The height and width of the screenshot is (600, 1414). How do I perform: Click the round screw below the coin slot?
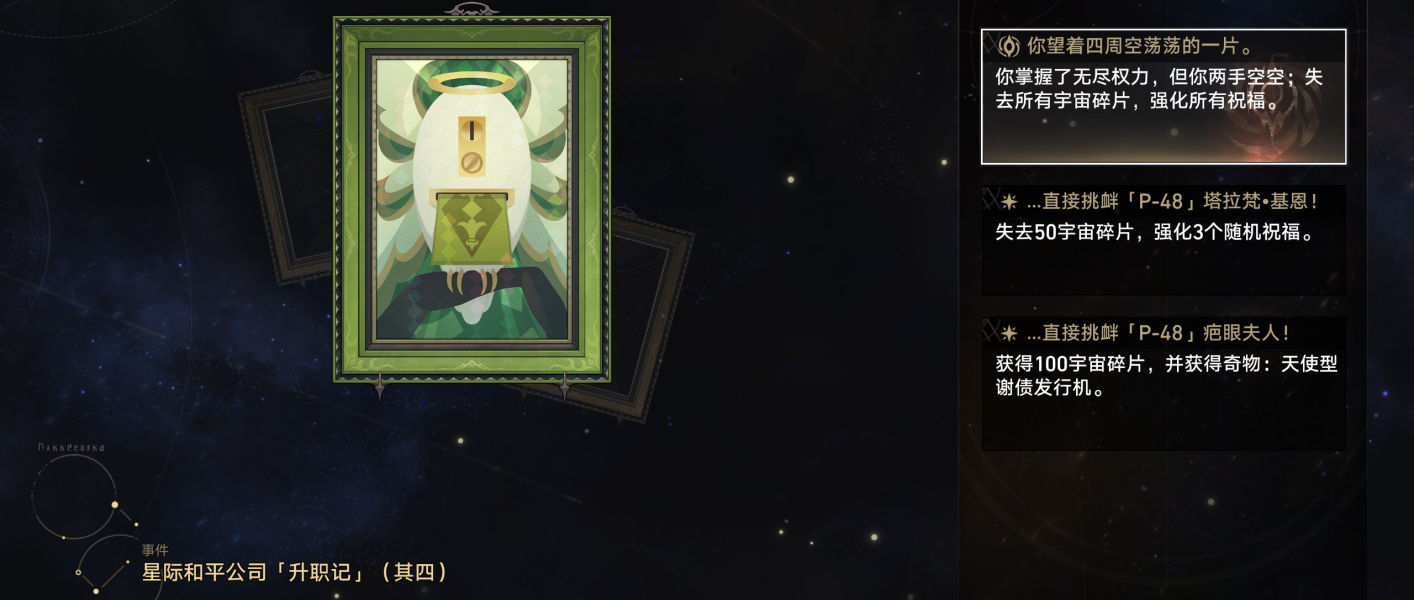472,161
